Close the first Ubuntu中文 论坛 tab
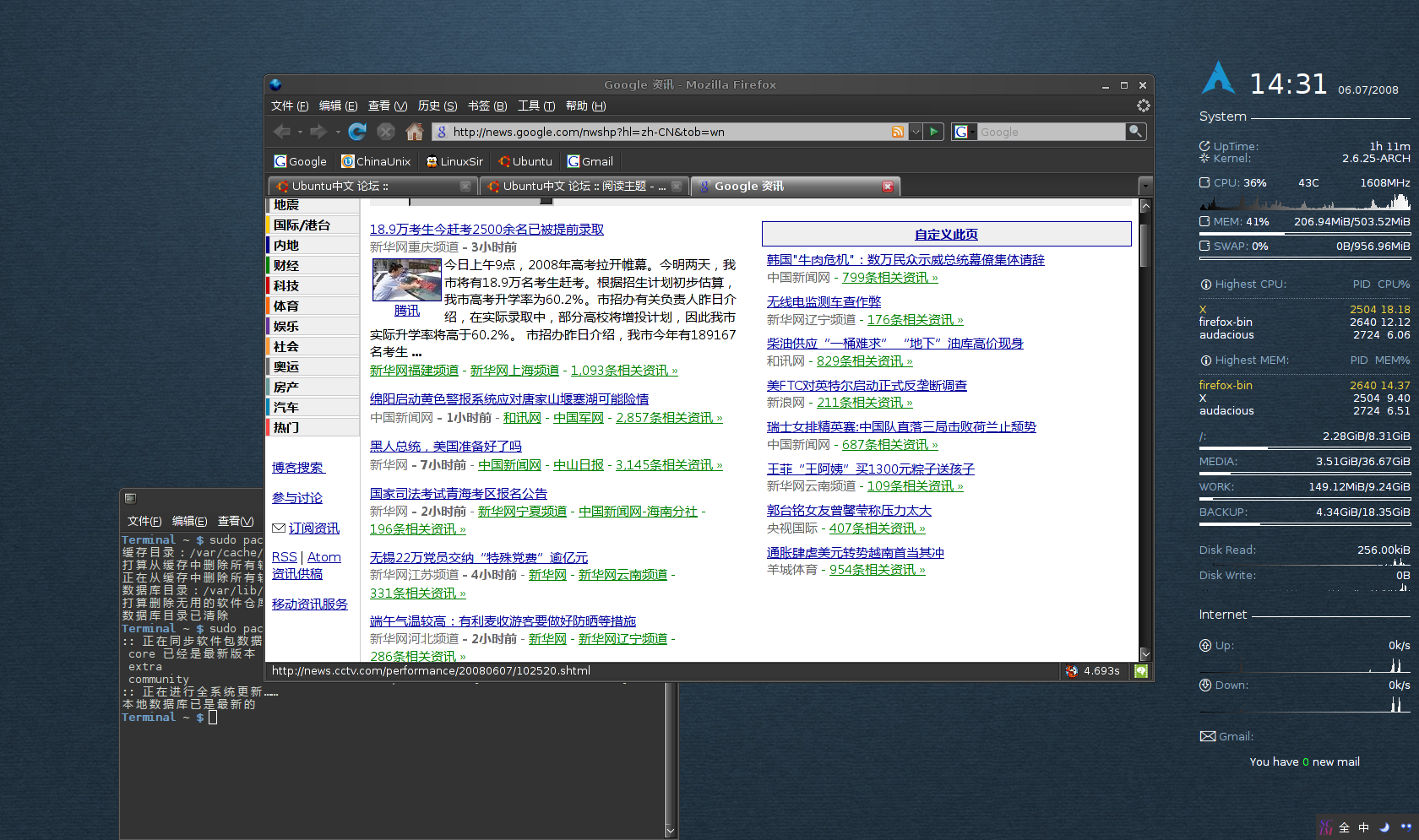 (x=465, y=187)
